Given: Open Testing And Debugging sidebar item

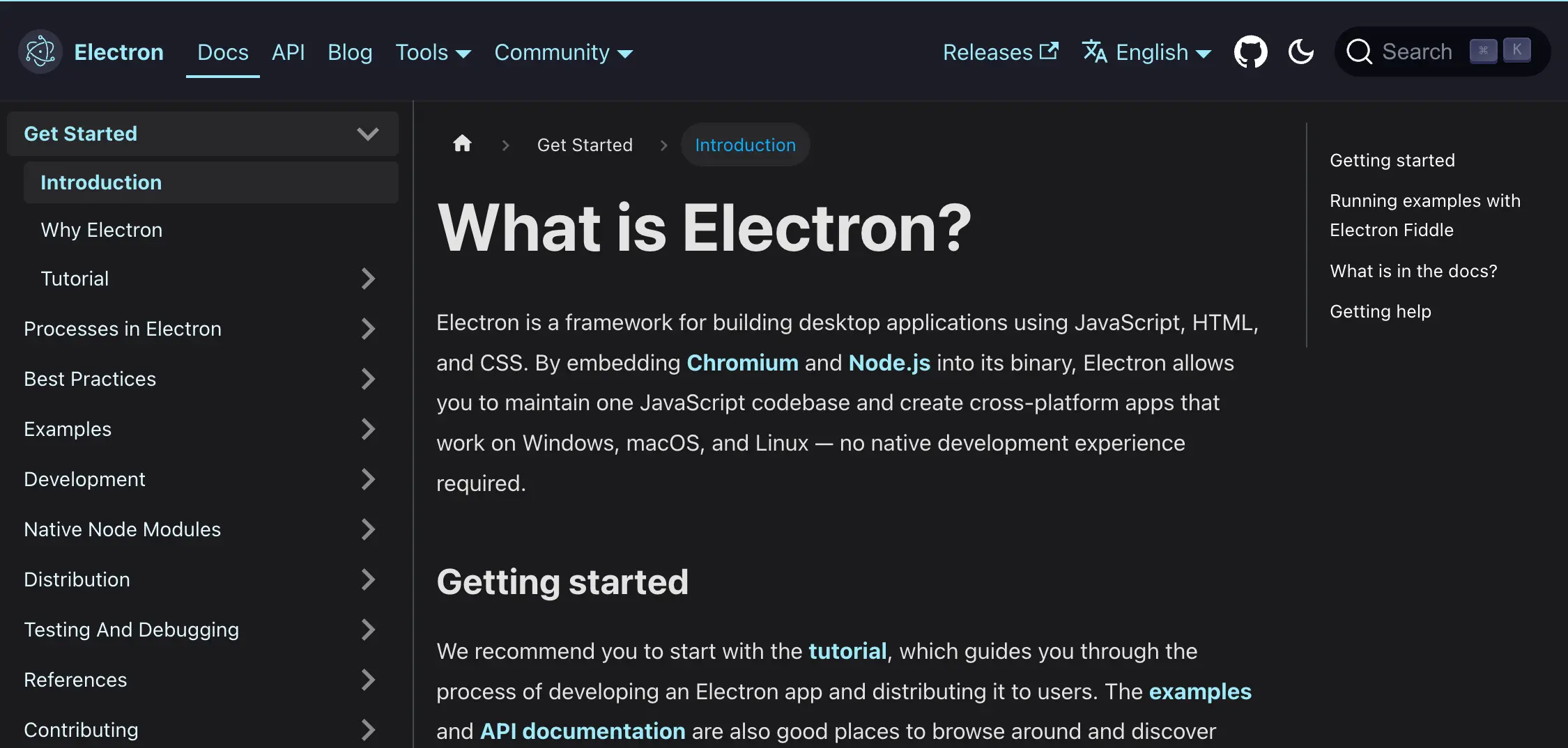Looking at the screenshot, I should tap(131, 630).
